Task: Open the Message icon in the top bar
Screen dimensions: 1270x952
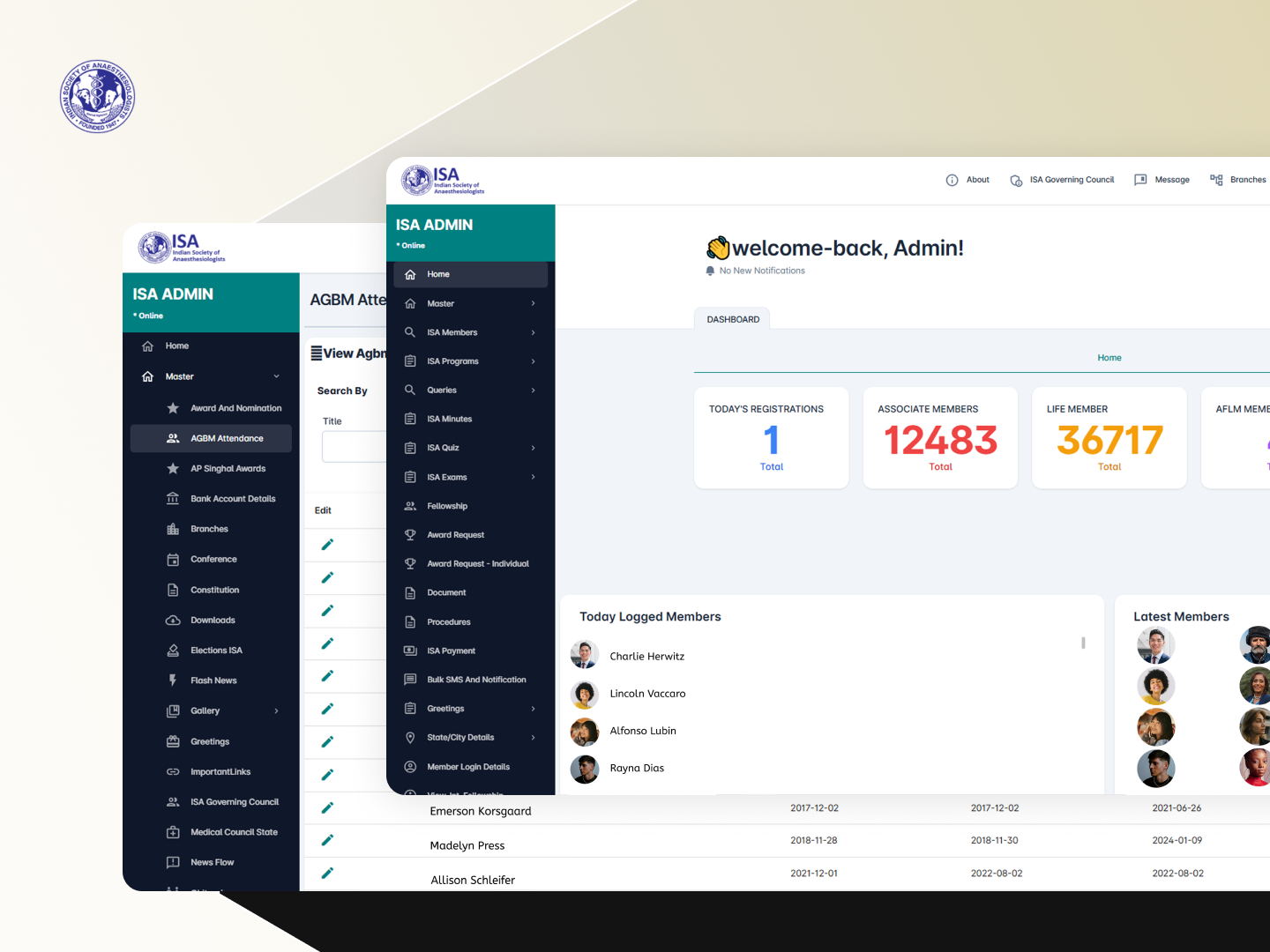Action: [1140, 180]
